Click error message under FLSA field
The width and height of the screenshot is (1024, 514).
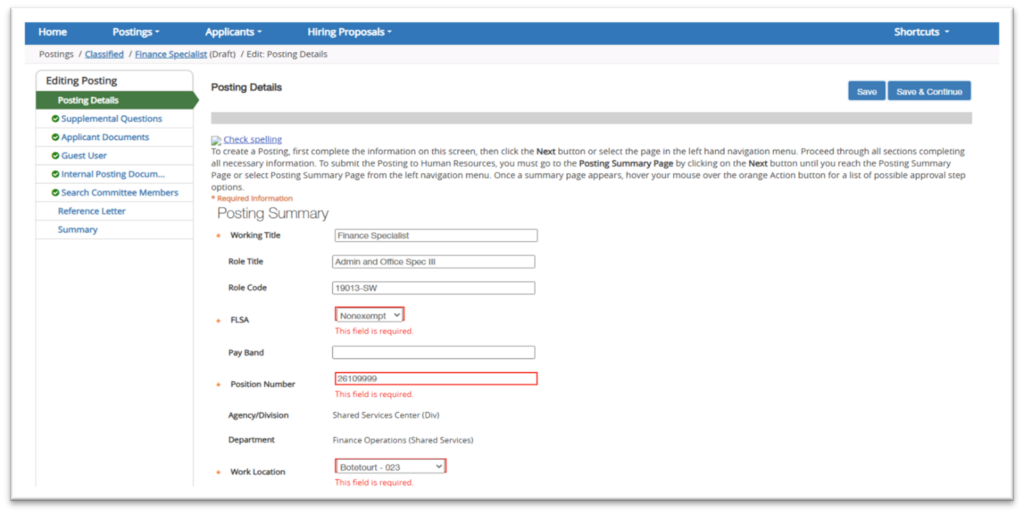374,331
